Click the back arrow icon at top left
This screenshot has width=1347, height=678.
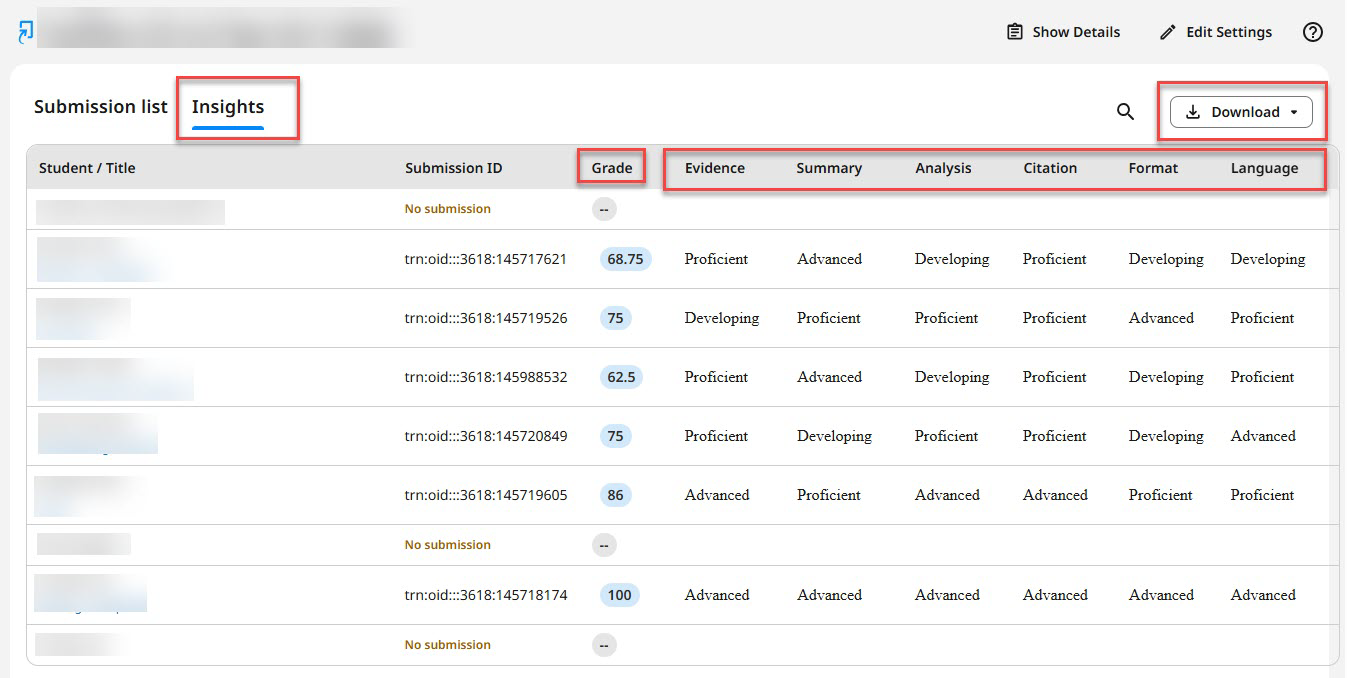(x=26, y=32)
